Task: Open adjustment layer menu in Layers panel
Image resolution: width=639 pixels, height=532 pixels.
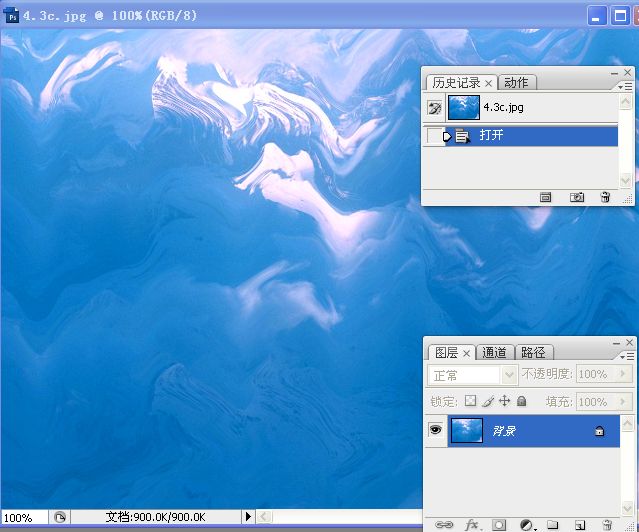Action: 527,524
